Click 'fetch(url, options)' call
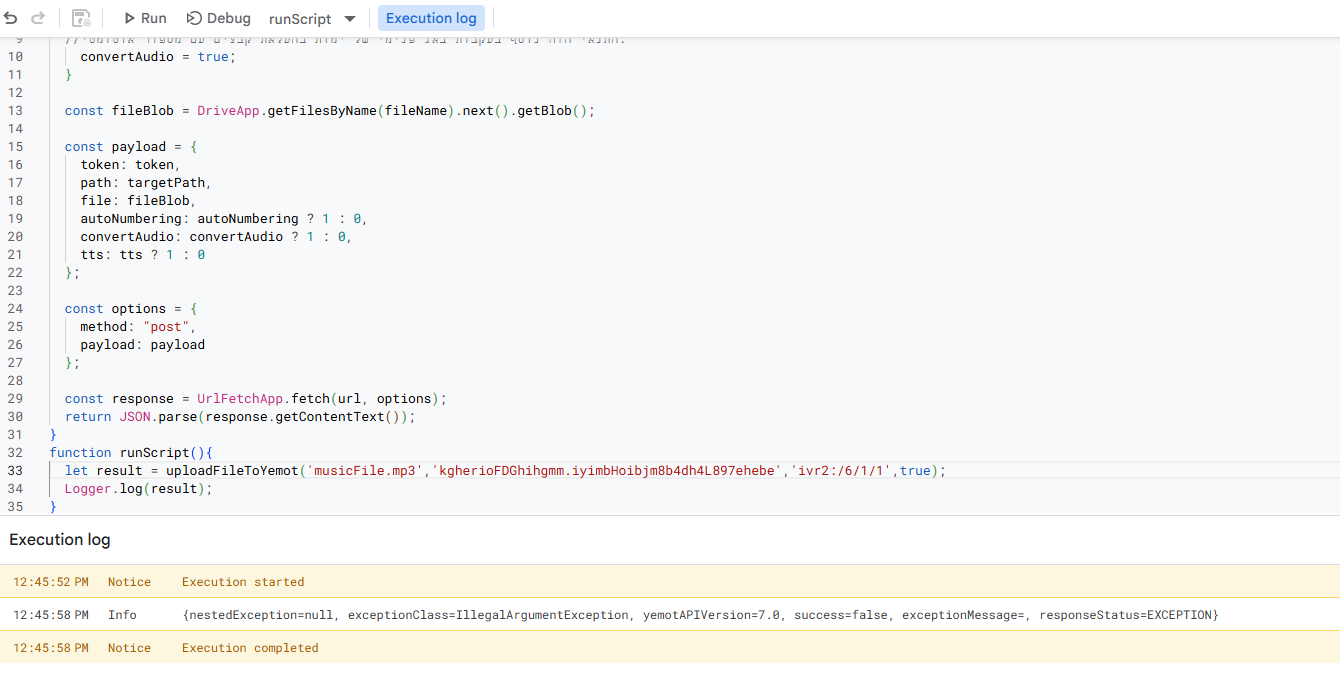Image resolution: width=1340 pixels, height=677 pixels. 365,399
